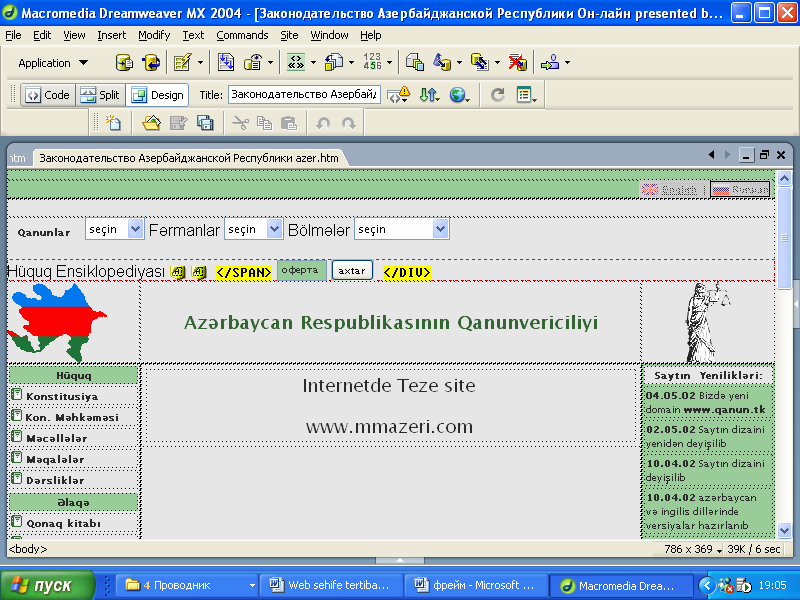Click the Məcəllələr link
Image resolution: width=800 pixels, height=600 pixels.
[57, 438]
